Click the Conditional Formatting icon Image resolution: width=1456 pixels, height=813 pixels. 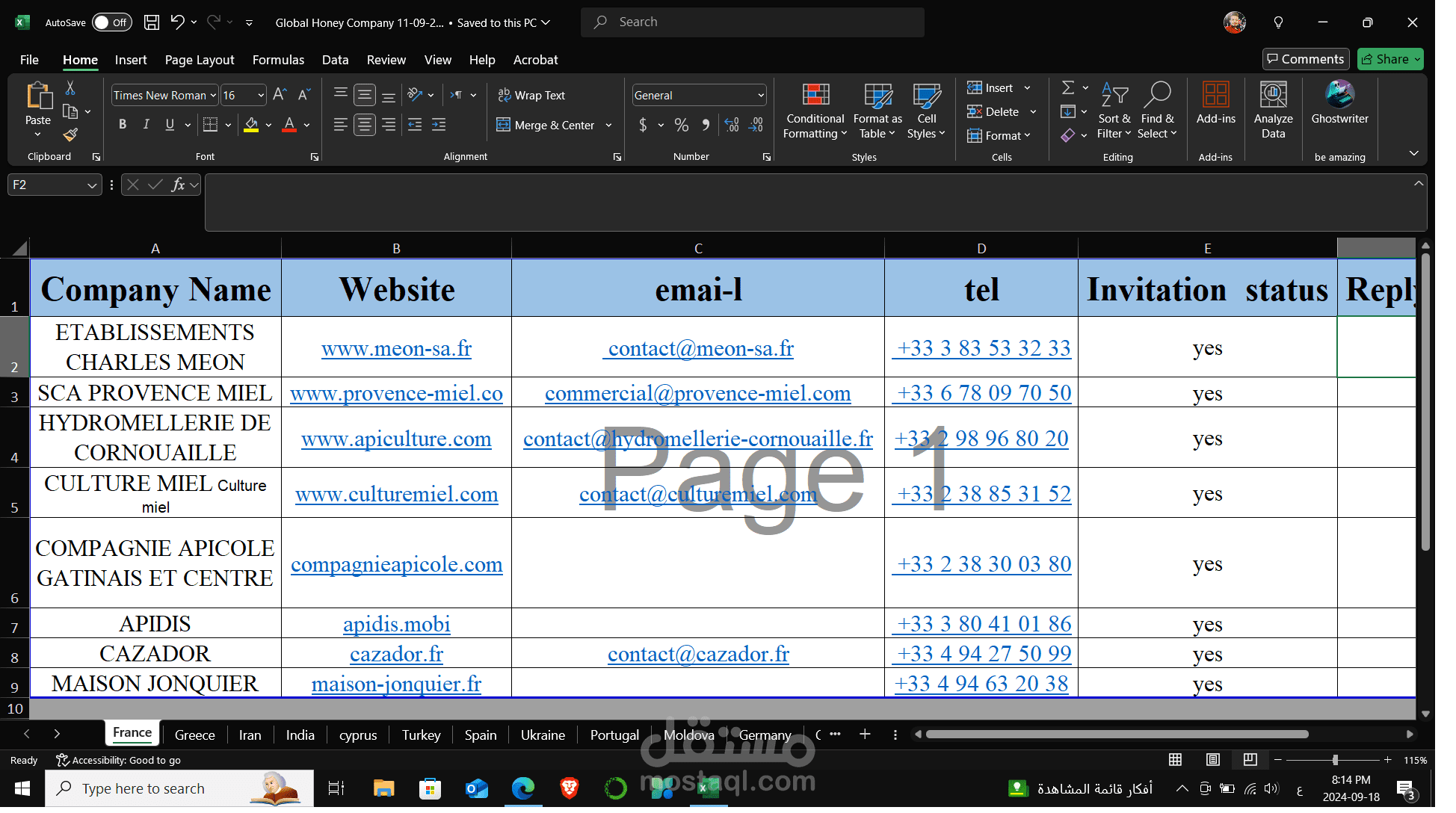click(815, 95)
